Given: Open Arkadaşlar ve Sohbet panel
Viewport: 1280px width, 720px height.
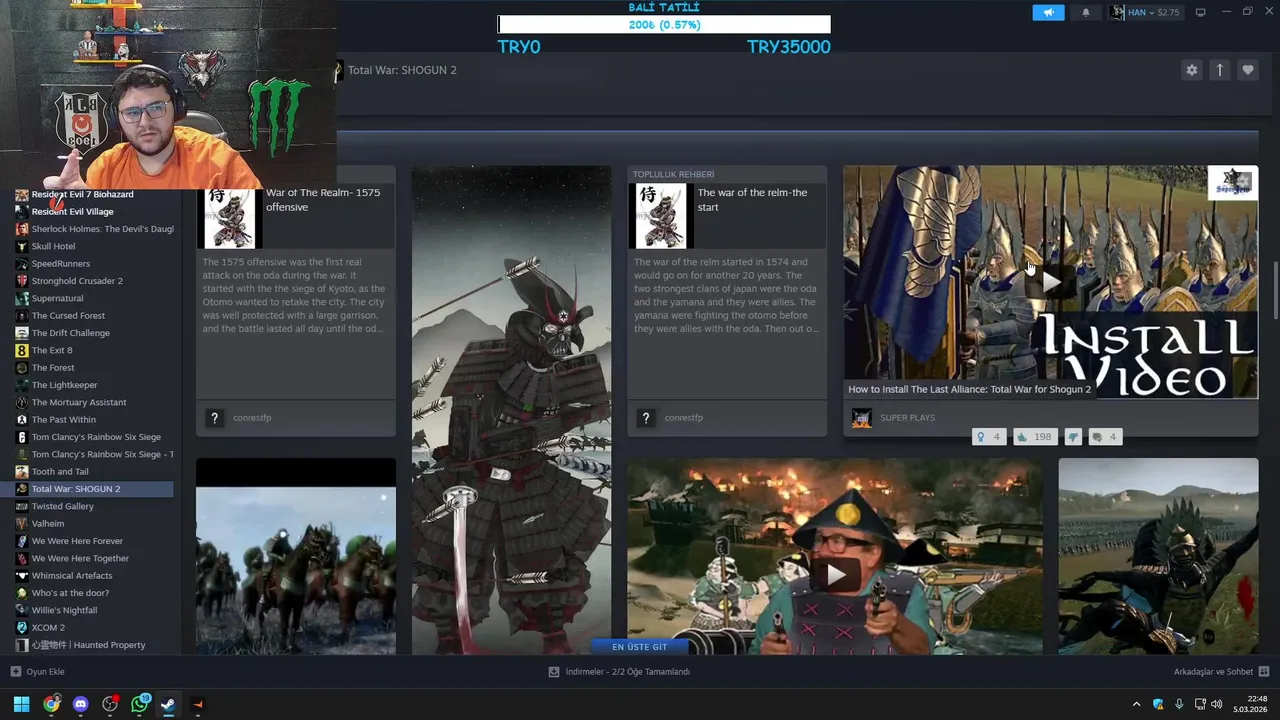Looking at the screenshot, I should pyautogui.click(x=1213, y=672).
